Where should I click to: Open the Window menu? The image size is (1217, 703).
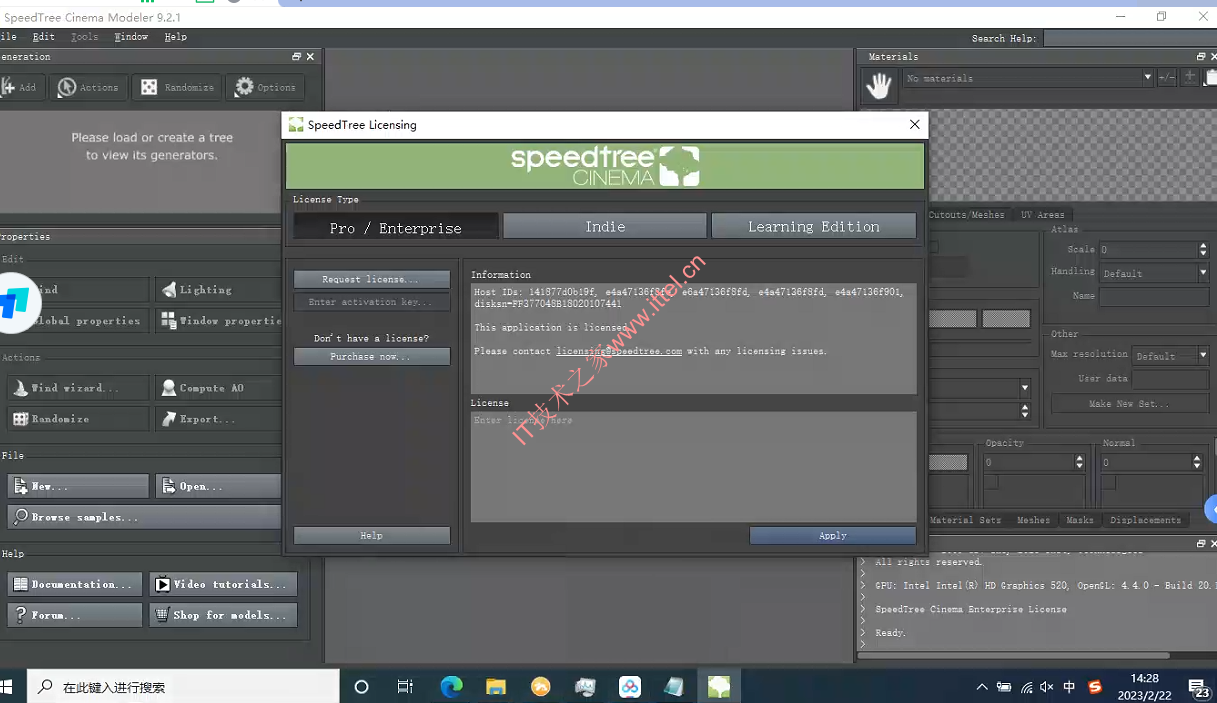pos(131,37)
